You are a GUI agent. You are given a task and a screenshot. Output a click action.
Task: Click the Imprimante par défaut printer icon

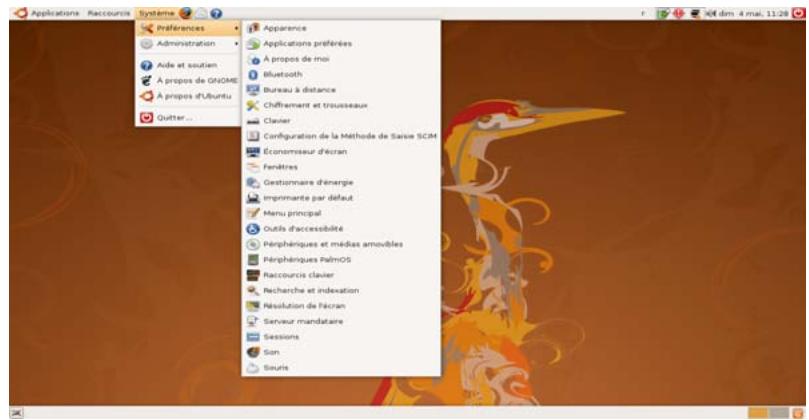(x=253, y=198)
